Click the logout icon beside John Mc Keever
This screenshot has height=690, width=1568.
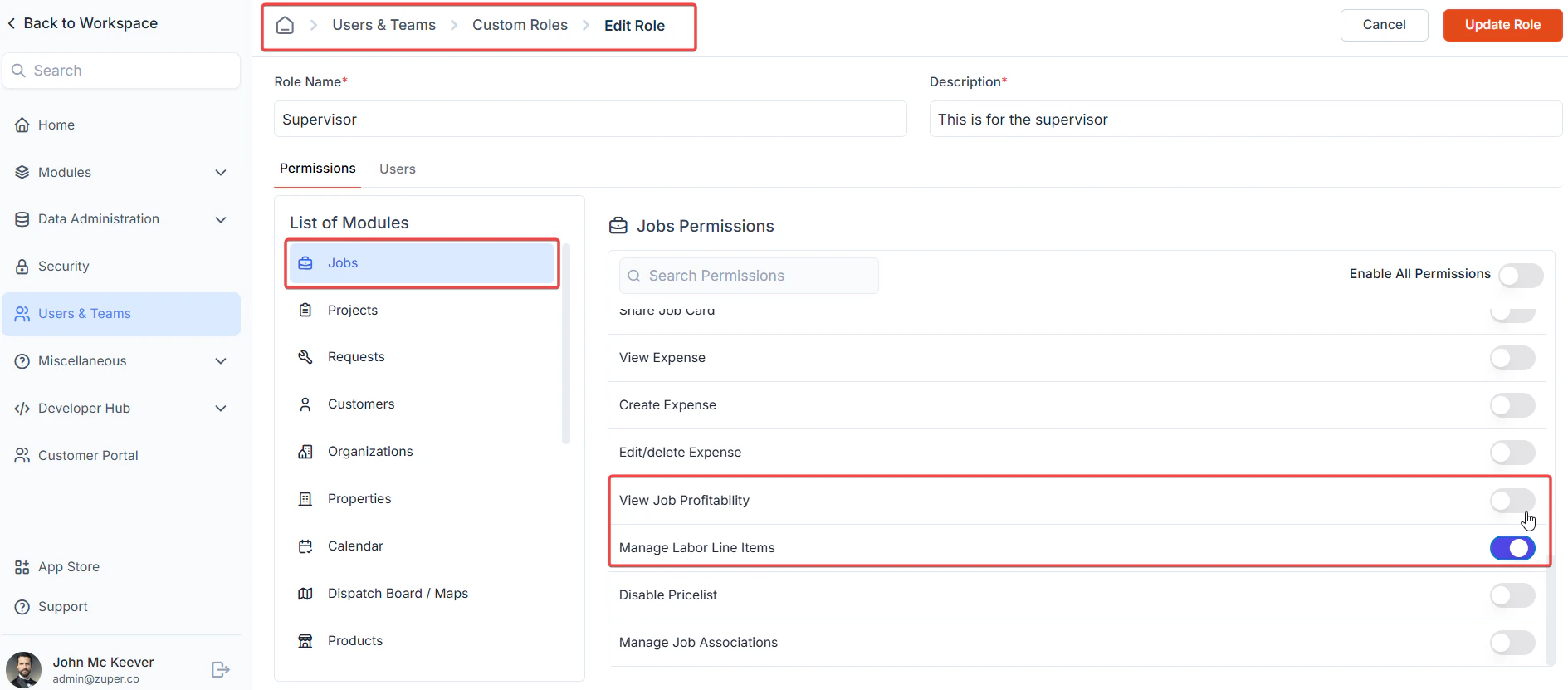(220, 669)
